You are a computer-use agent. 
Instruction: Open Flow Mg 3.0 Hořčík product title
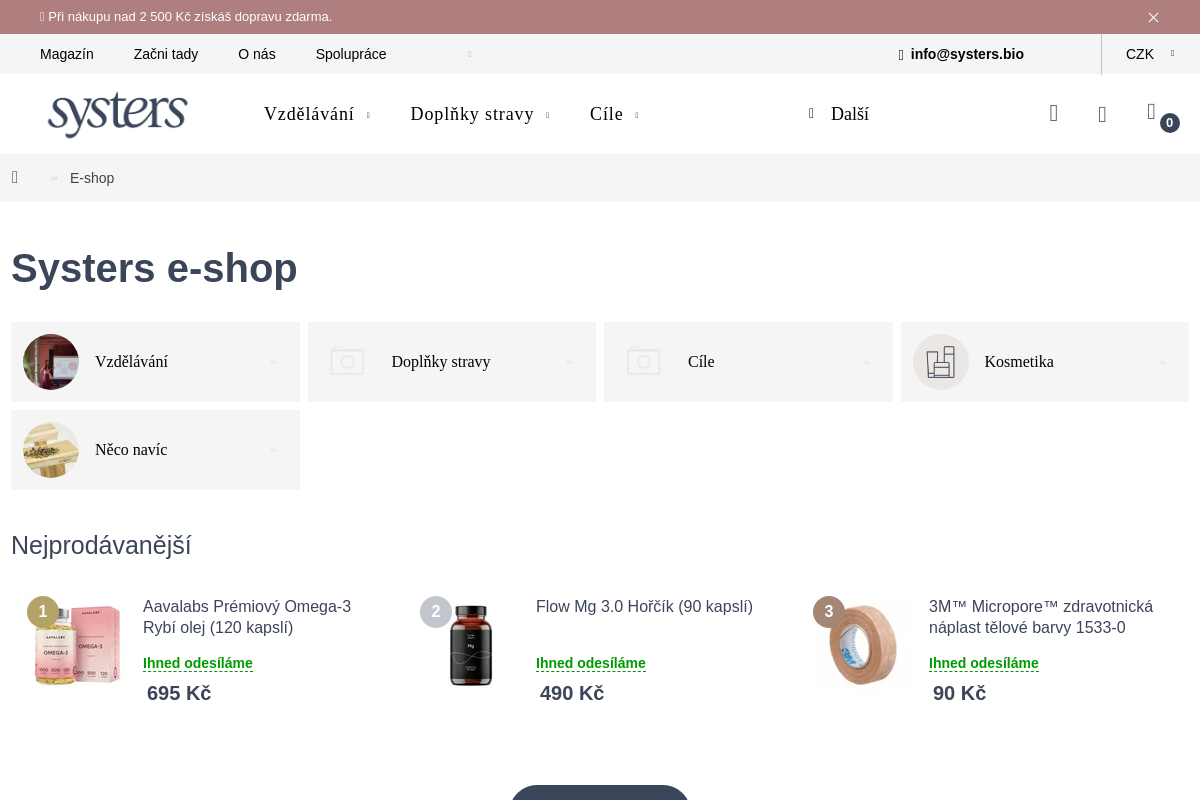[644, 607]
